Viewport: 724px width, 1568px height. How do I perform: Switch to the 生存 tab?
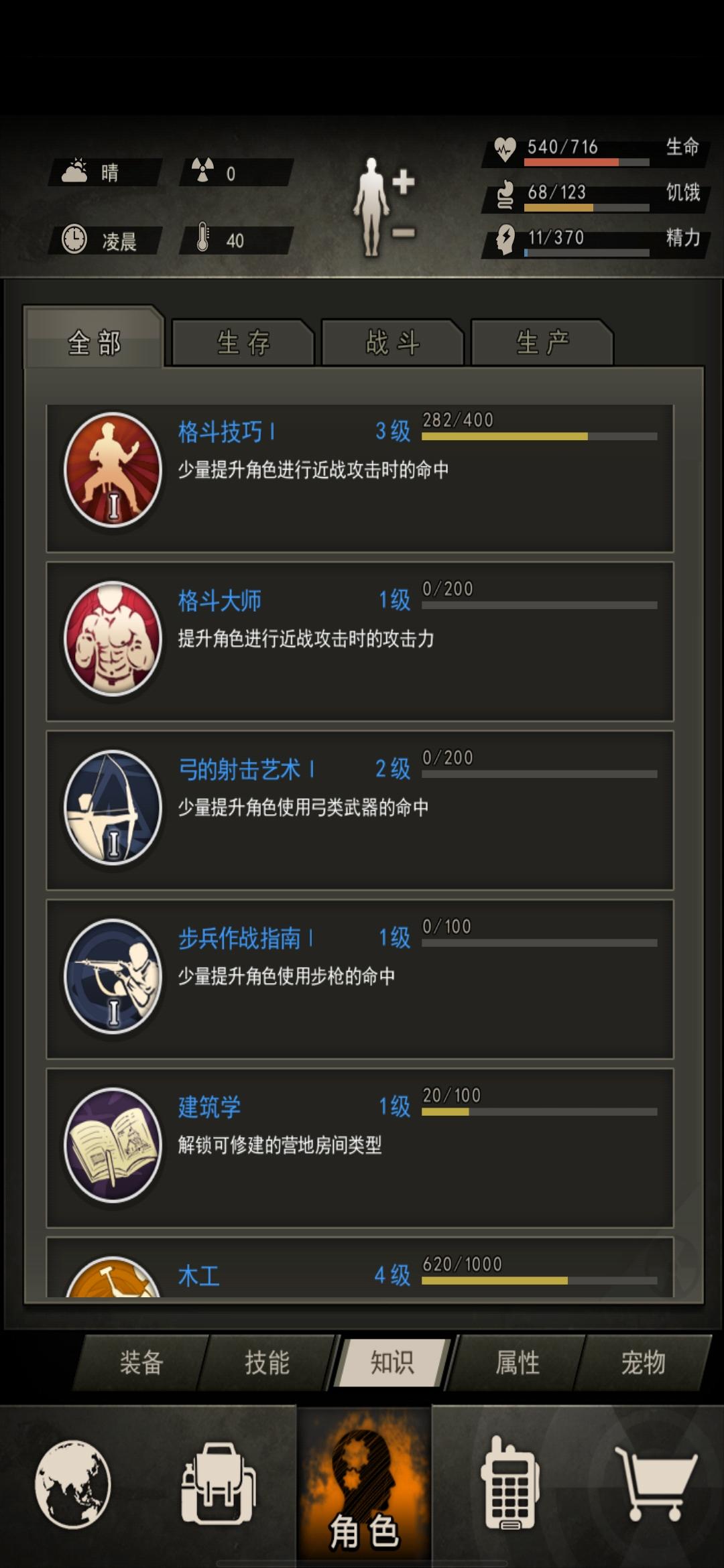(243, 342)
